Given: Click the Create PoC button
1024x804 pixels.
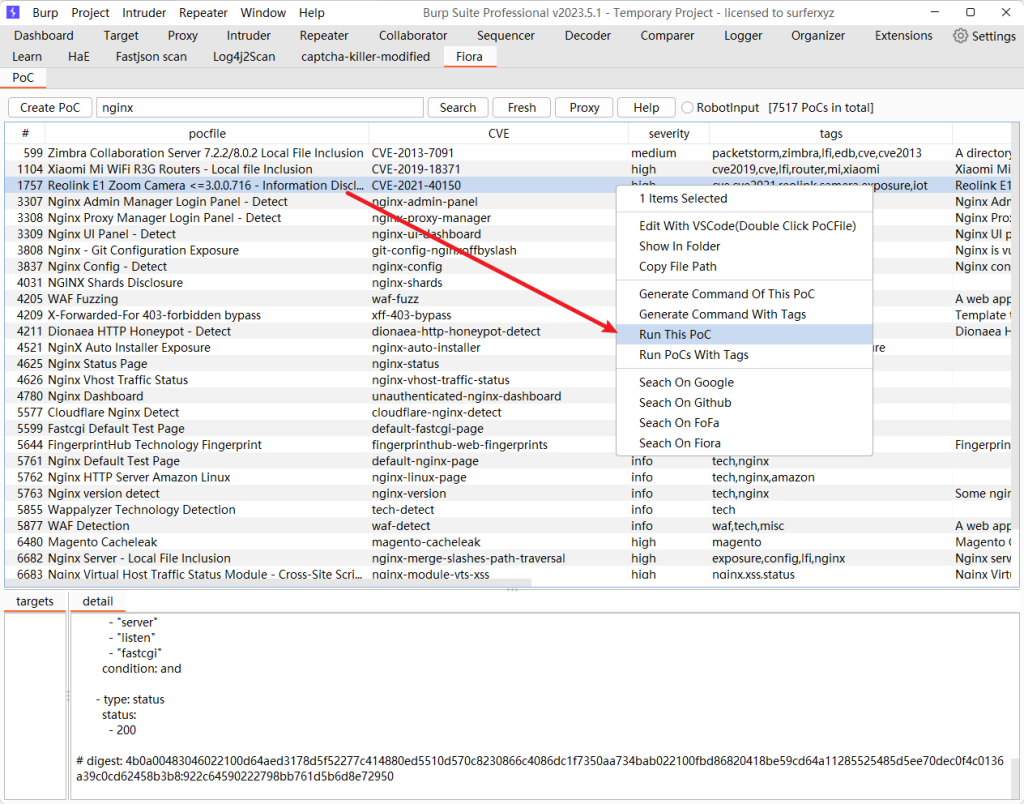Looking at the screenshot, I should tap(50, 108).
